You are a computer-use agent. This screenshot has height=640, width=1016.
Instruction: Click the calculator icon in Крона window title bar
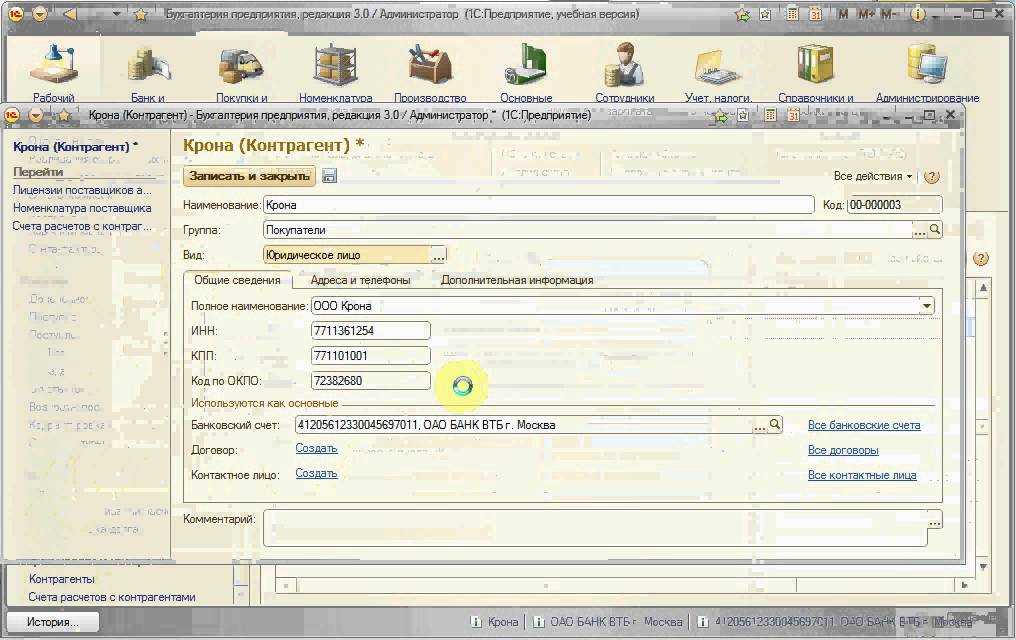(770, 115)
